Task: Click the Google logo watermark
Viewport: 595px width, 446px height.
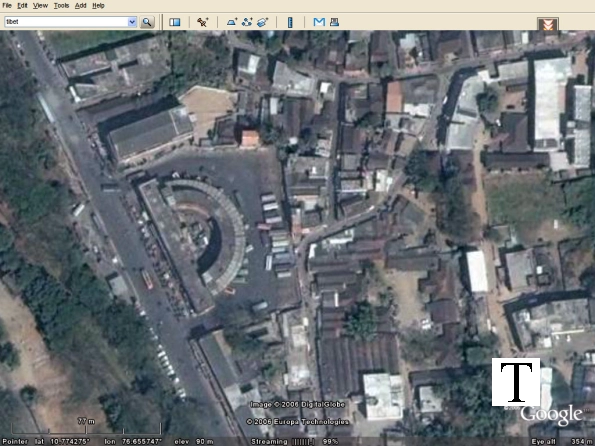Action: (551, 415)
